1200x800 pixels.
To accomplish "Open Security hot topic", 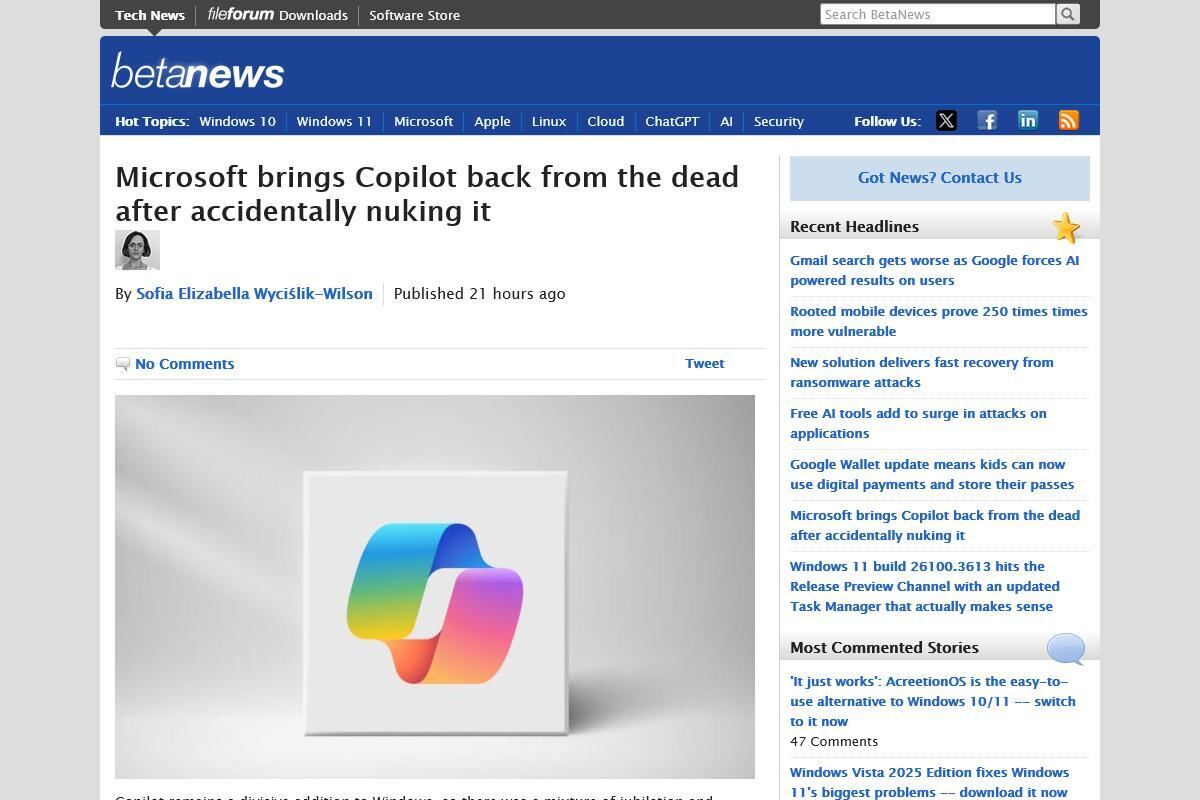I will coord(778,121).
